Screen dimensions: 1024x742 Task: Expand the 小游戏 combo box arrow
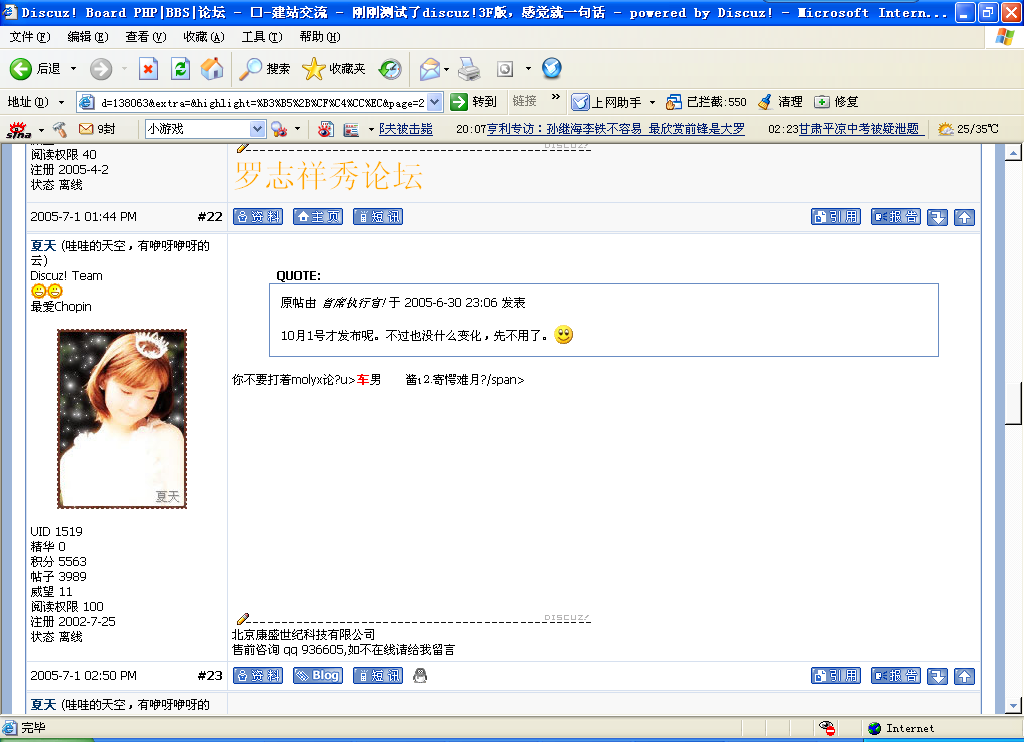tap(258, 129)
